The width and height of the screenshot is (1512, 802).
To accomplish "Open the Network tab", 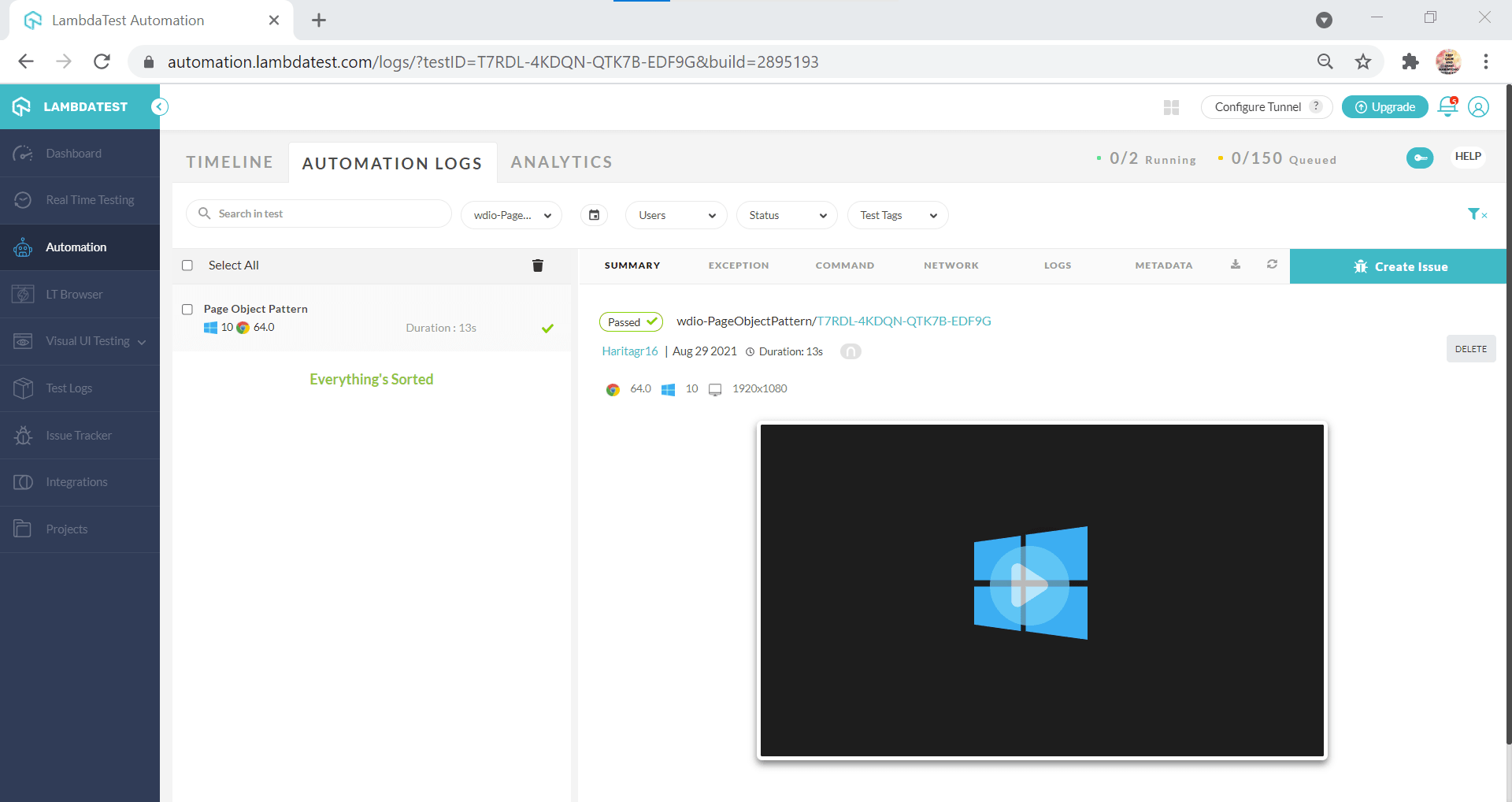I will [x=951, y=265].
